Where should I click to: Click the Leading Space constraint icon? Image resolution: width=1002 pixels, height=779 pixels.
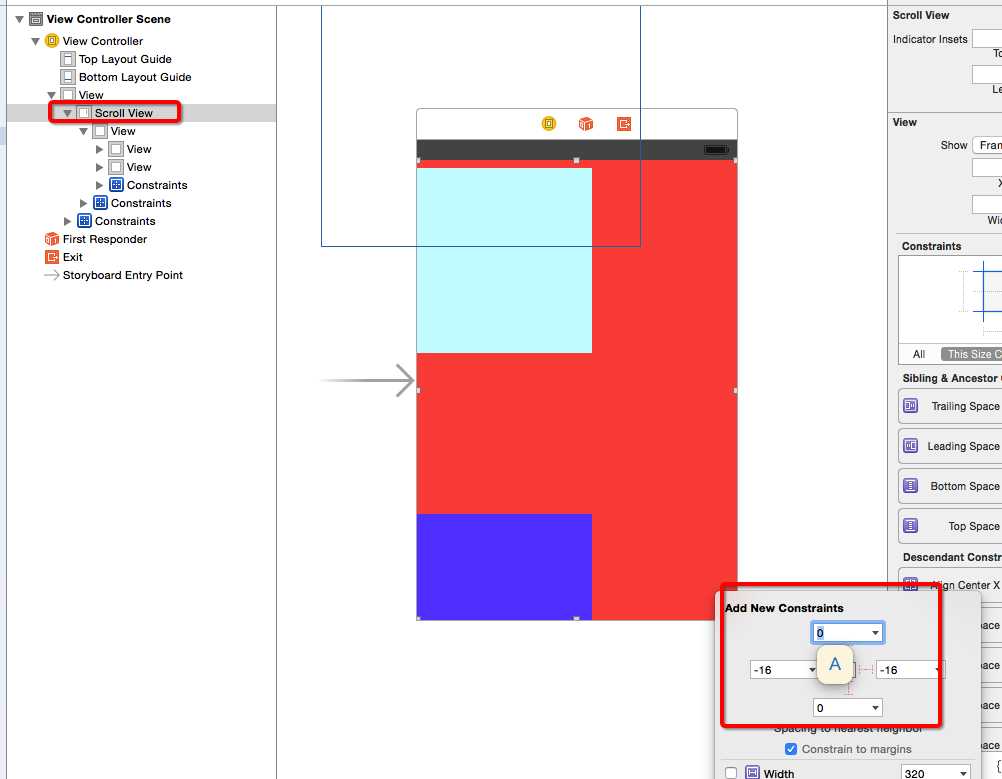point(911,446)
